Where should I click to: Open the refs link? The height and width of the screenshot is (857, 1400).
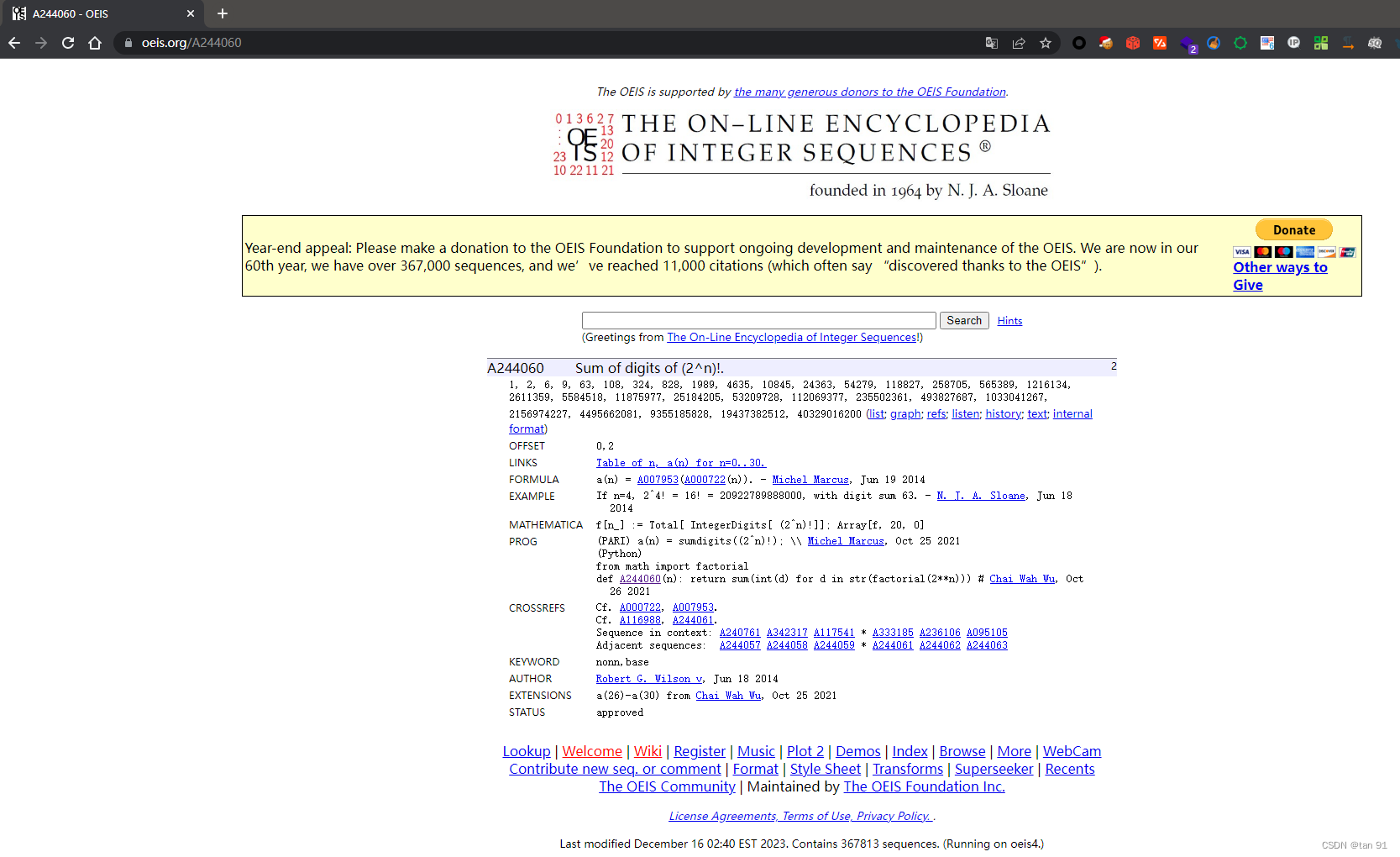pyautogui.click(x=936, y=413)
